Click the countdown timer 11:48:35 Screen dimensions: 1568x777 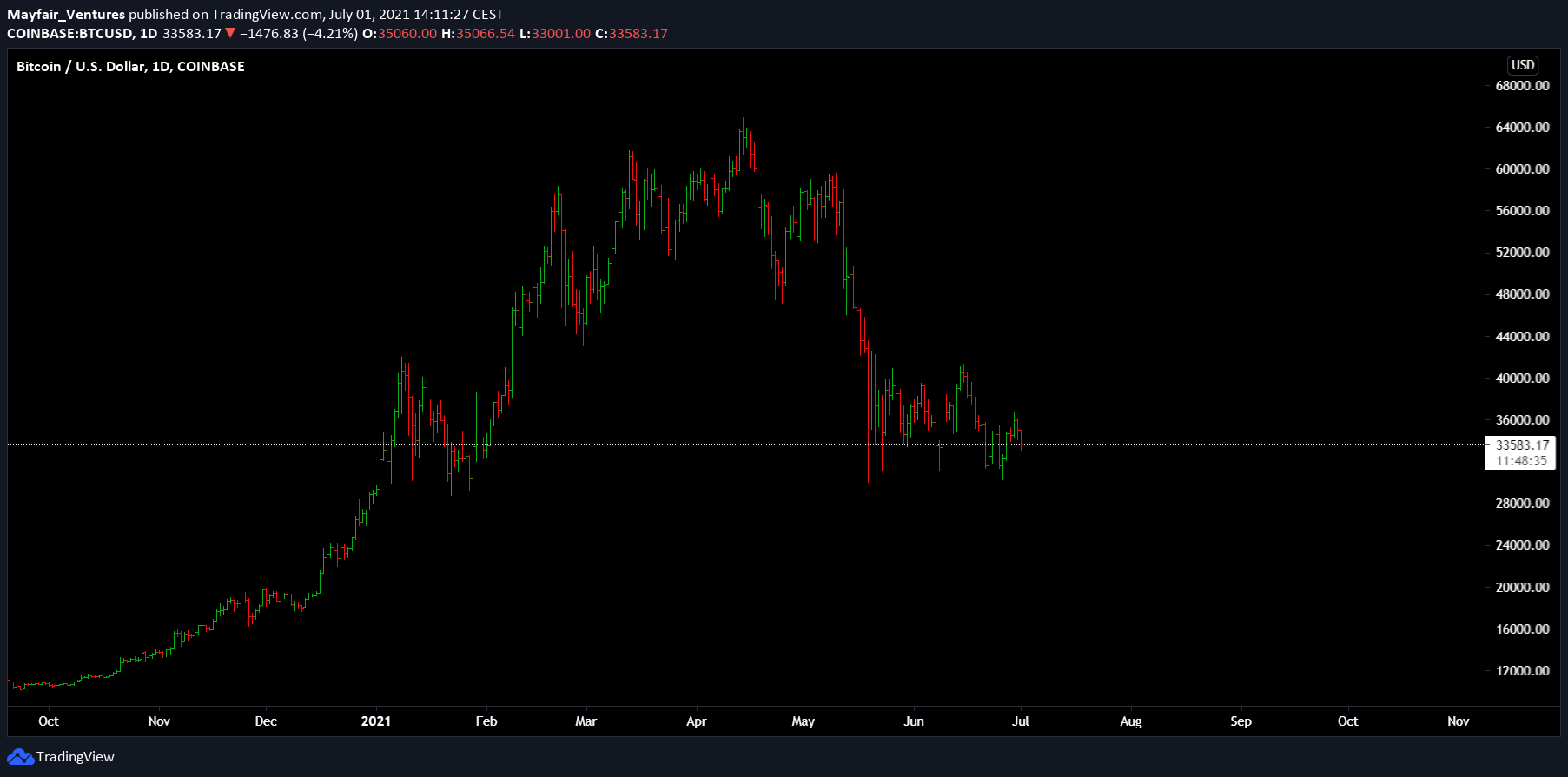tap(1522, 461)
